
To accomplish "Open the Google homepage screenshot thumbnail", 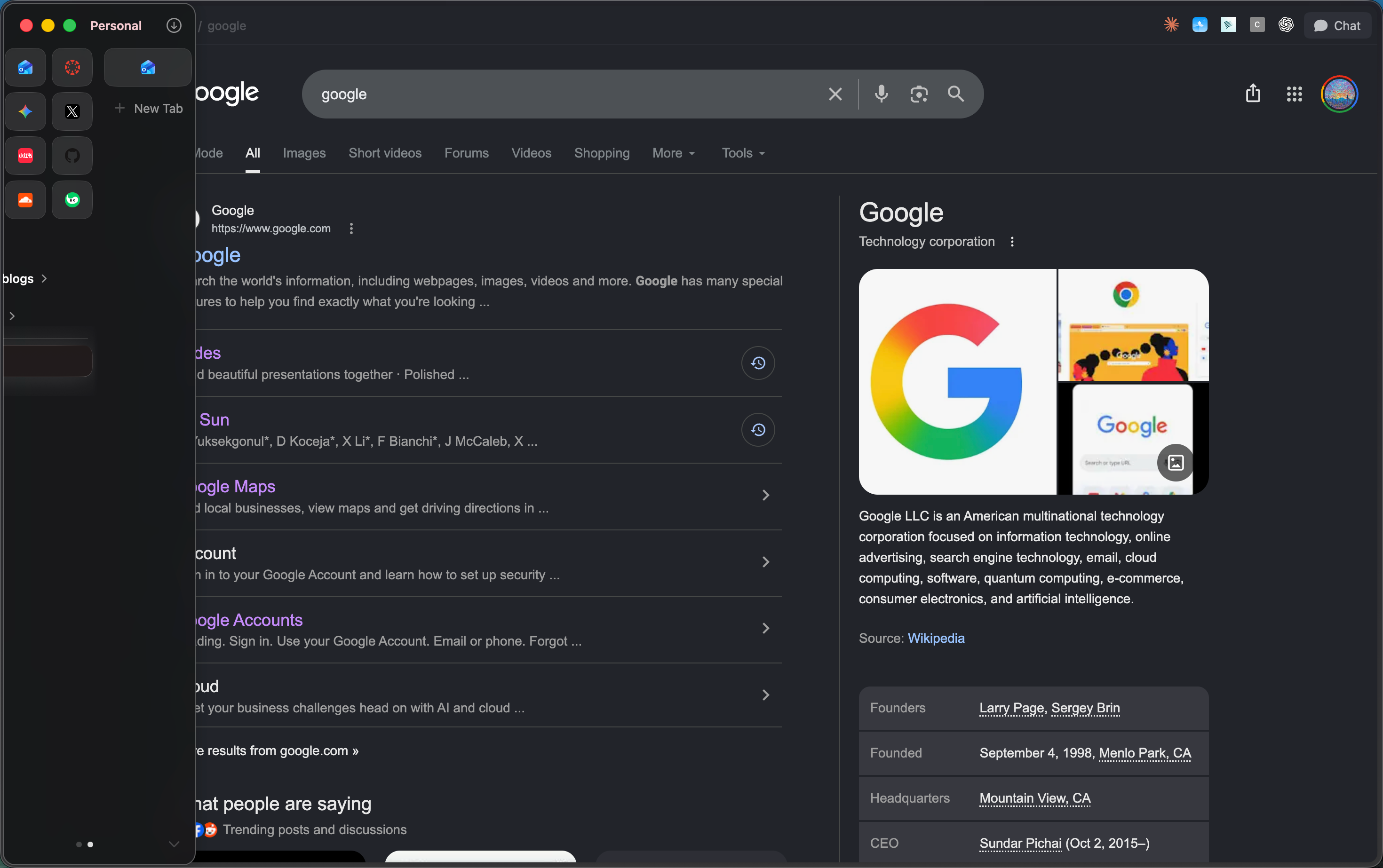I will click(x=1134, y=439).
